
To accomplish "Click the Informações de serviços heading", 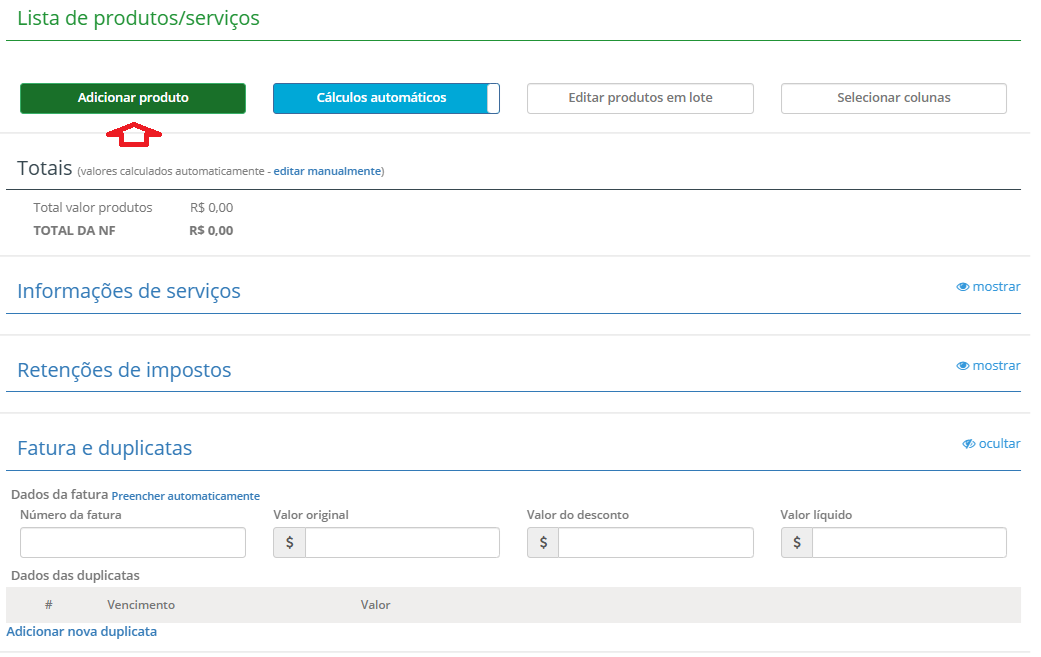I will [129, 291].
